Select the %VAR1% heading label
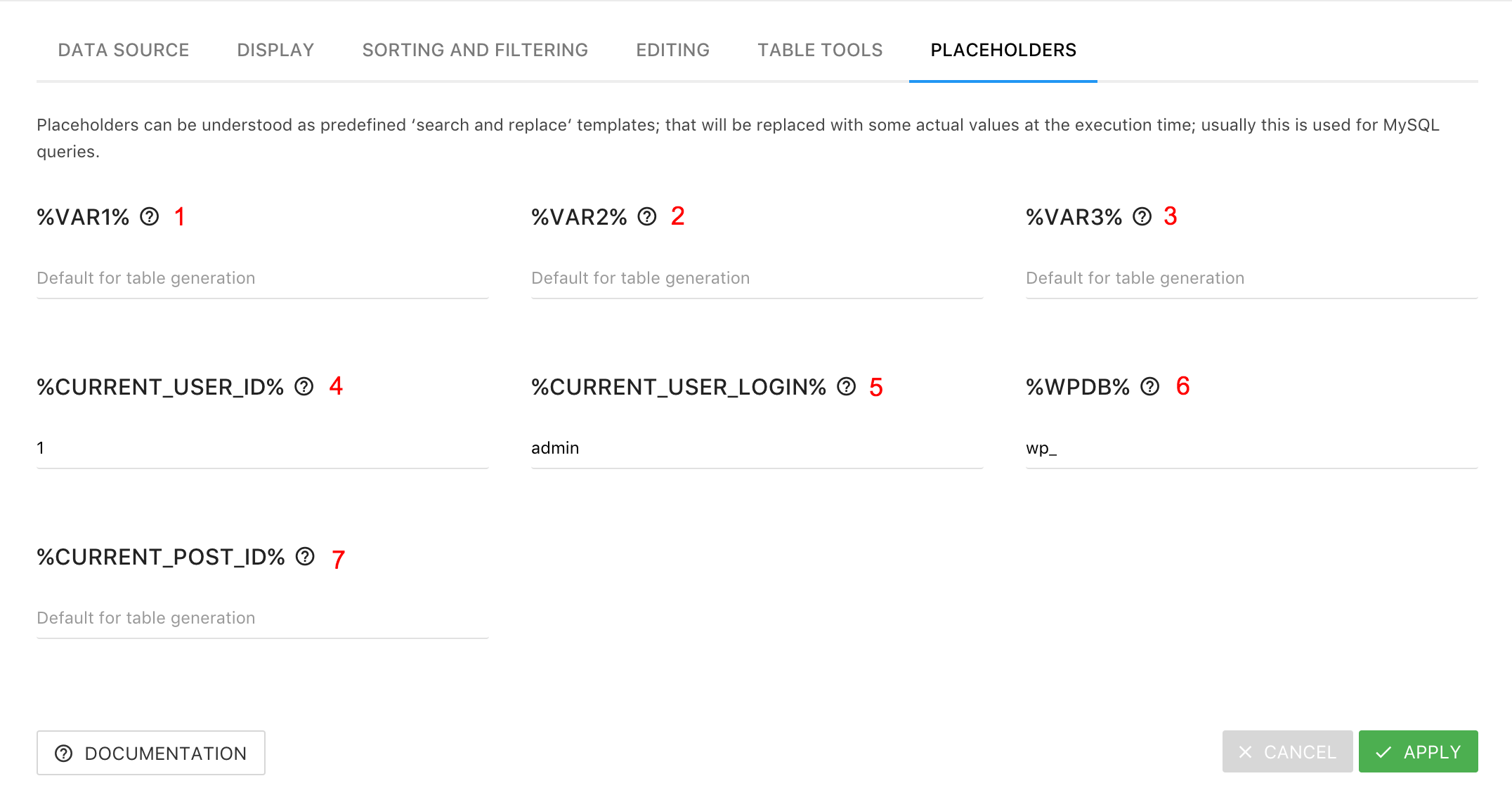1512x809 pixels. (83, 217)
